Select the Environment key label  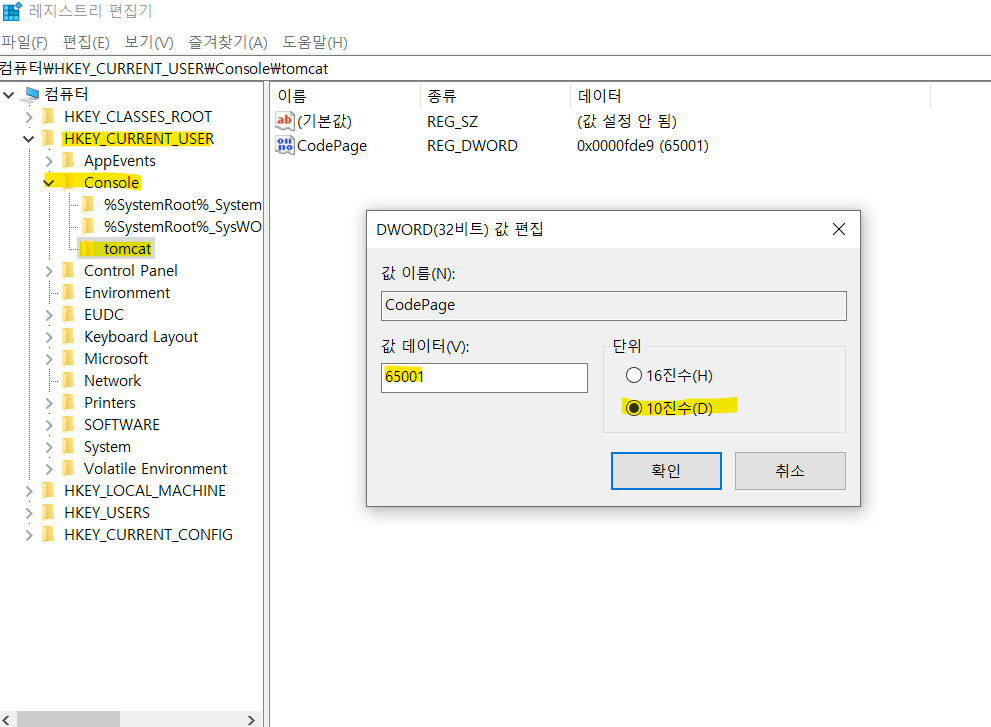click(127, 293)
